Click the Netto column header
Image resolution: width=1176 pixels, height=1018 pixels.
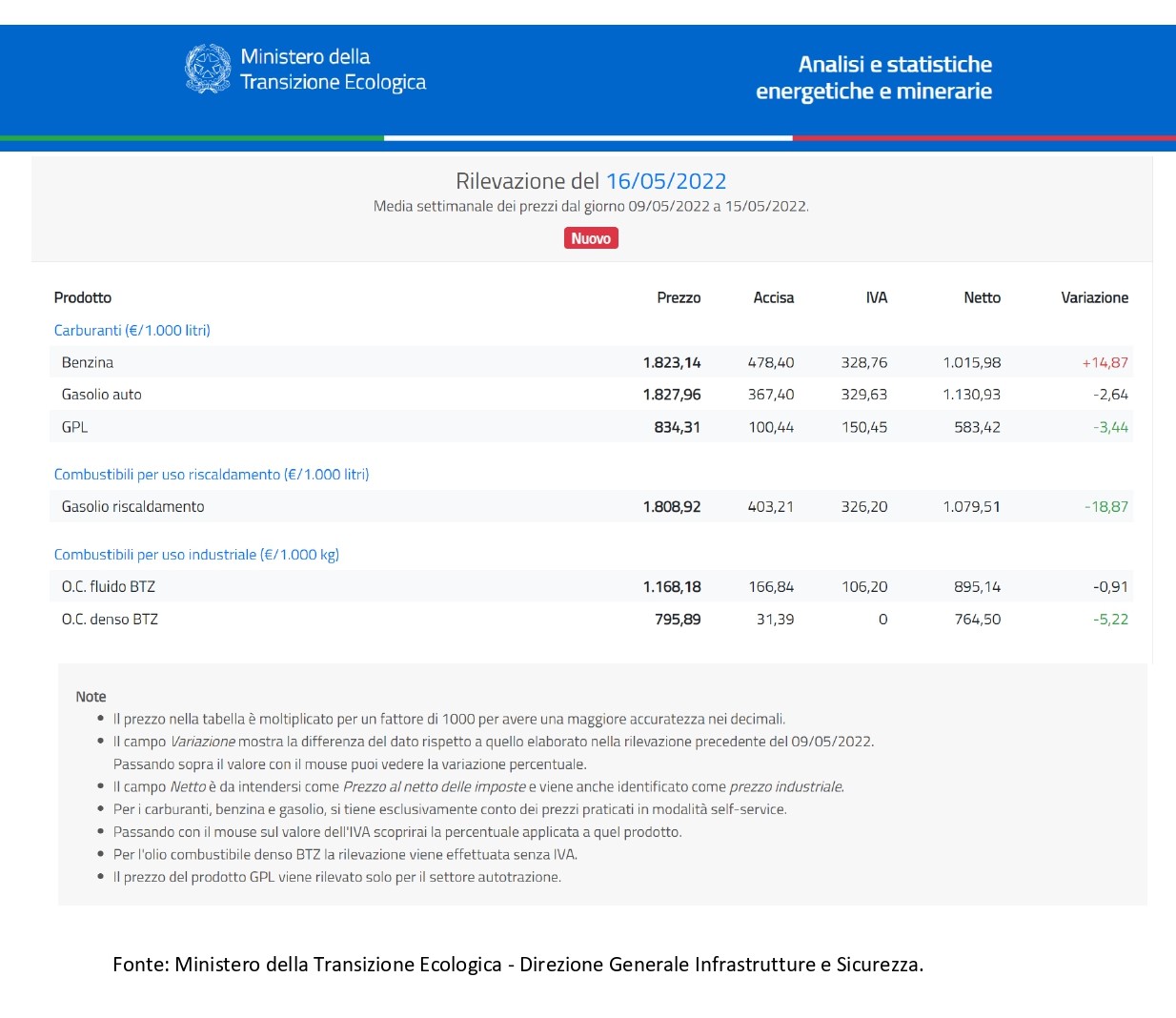[982, 297]
